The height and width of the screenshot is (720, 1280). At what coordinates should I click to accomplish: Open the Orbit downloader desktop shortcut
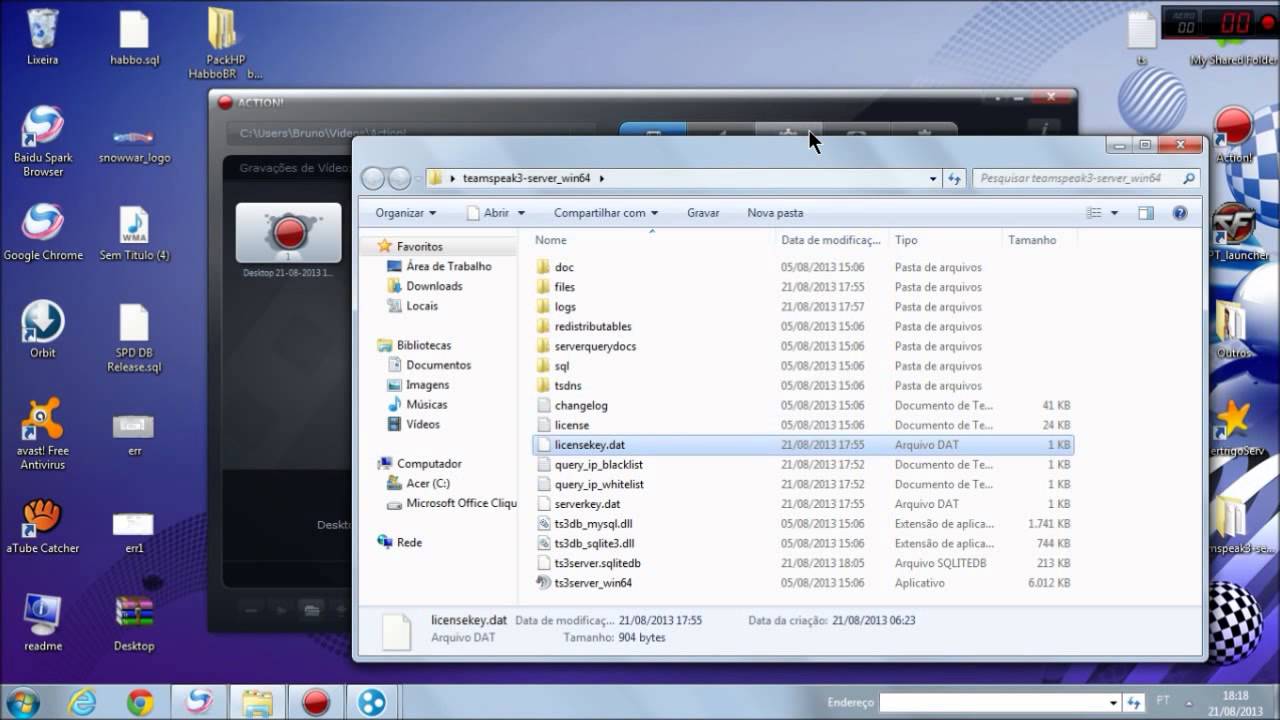tap(43, 329)
